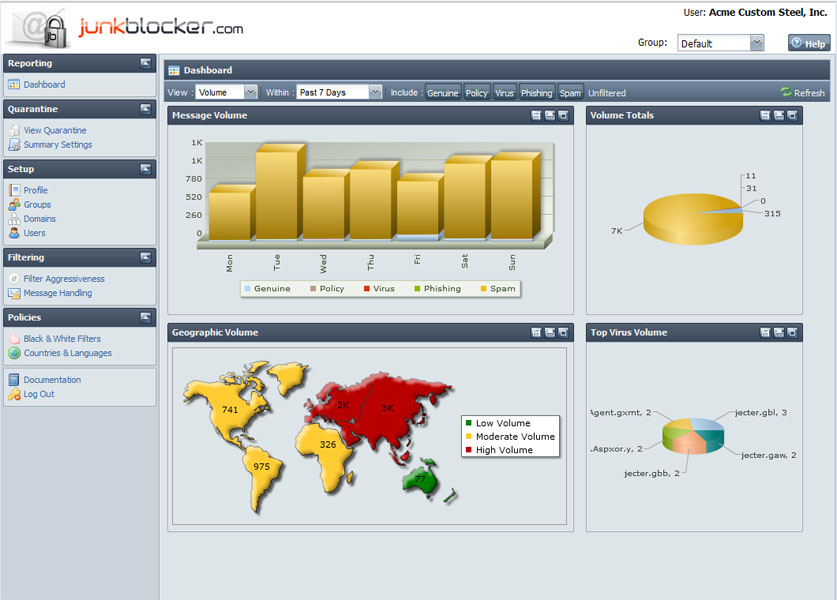Open the Countries & Languages link
This screenshot has height=600, width=837.
tap(68, 353)
